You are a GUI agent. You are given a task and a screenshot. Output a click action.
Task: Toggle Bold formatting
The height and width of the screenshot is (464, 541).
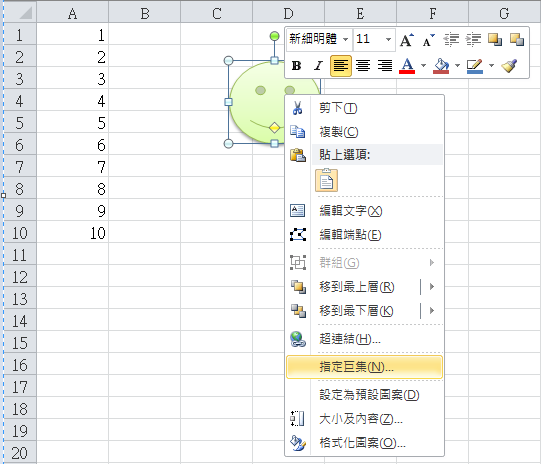click(x=296, y=66)
